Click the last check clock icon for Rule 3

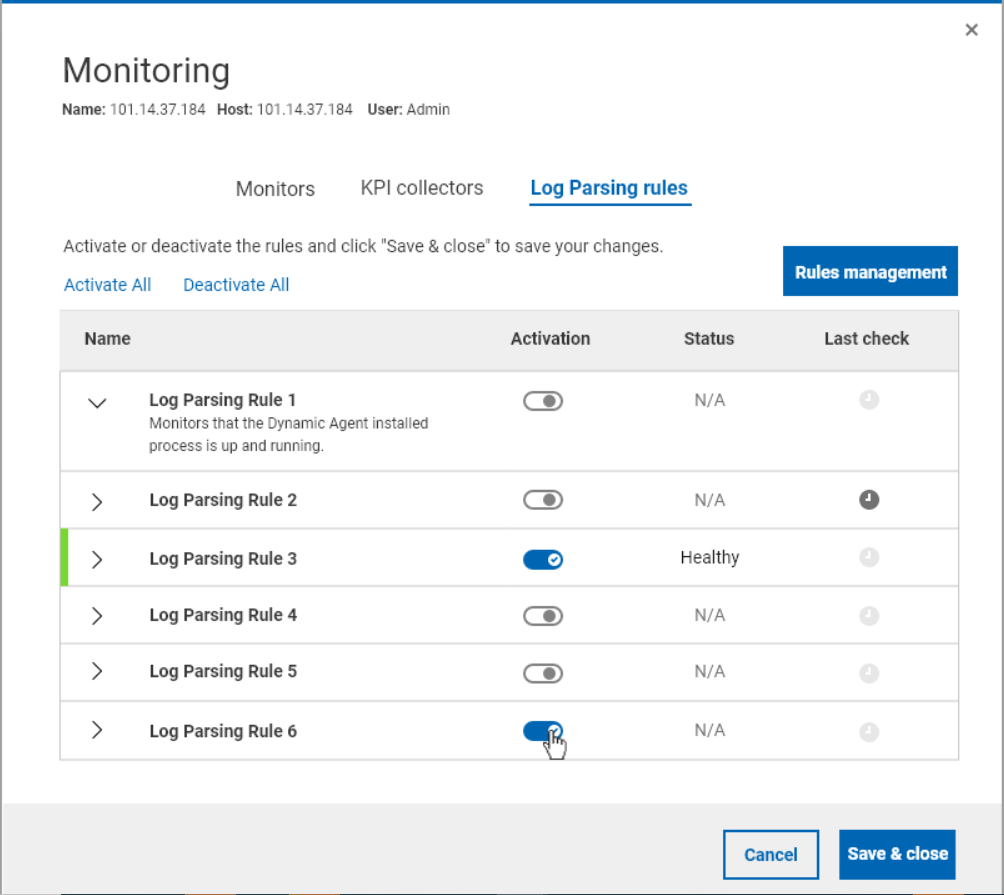869,558
